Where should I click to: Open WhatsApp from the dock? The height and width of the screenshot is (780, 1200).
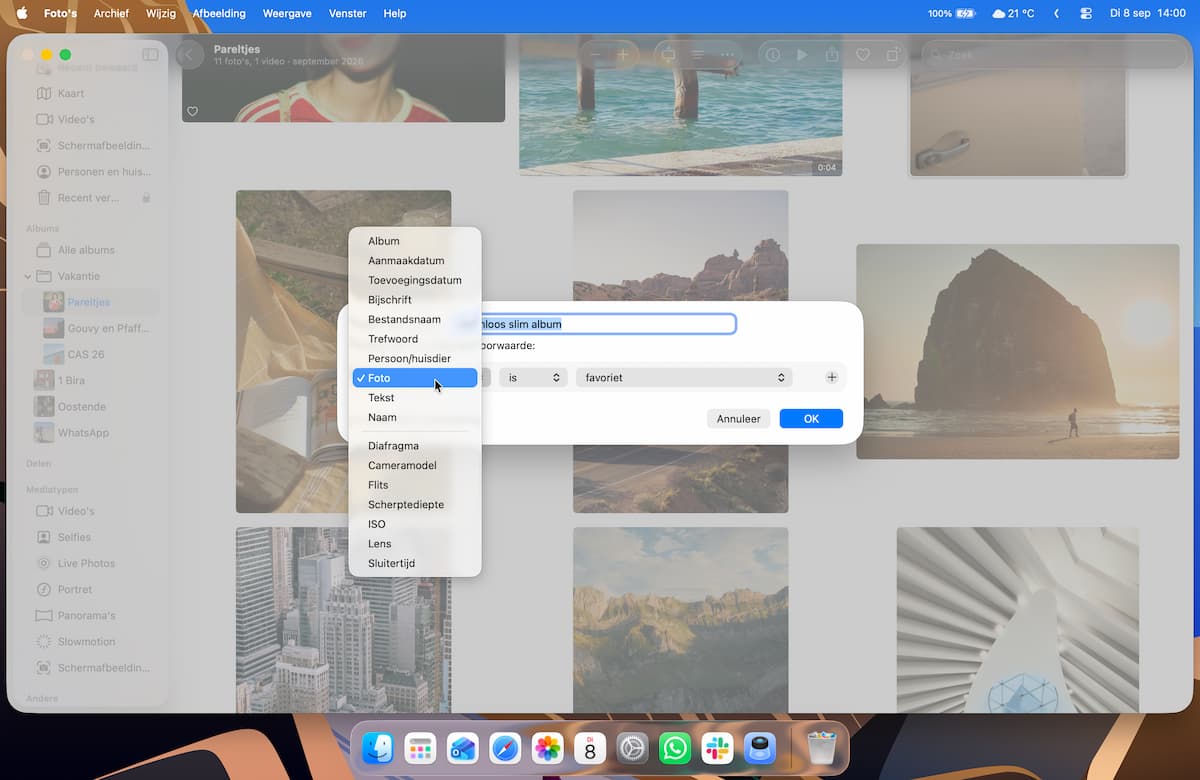(x=675, y=748)
